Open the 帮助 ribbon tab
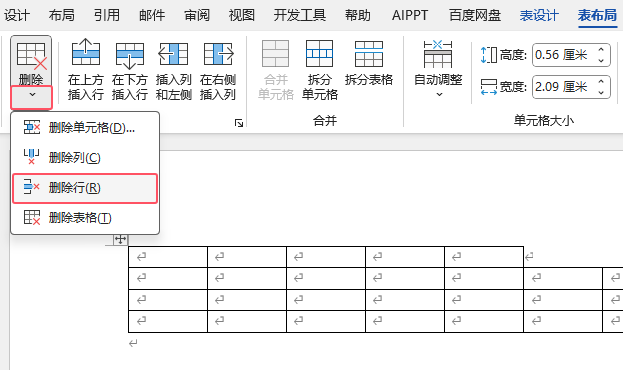The width and height of the screenshot is (623, 370). click(358, 15)
